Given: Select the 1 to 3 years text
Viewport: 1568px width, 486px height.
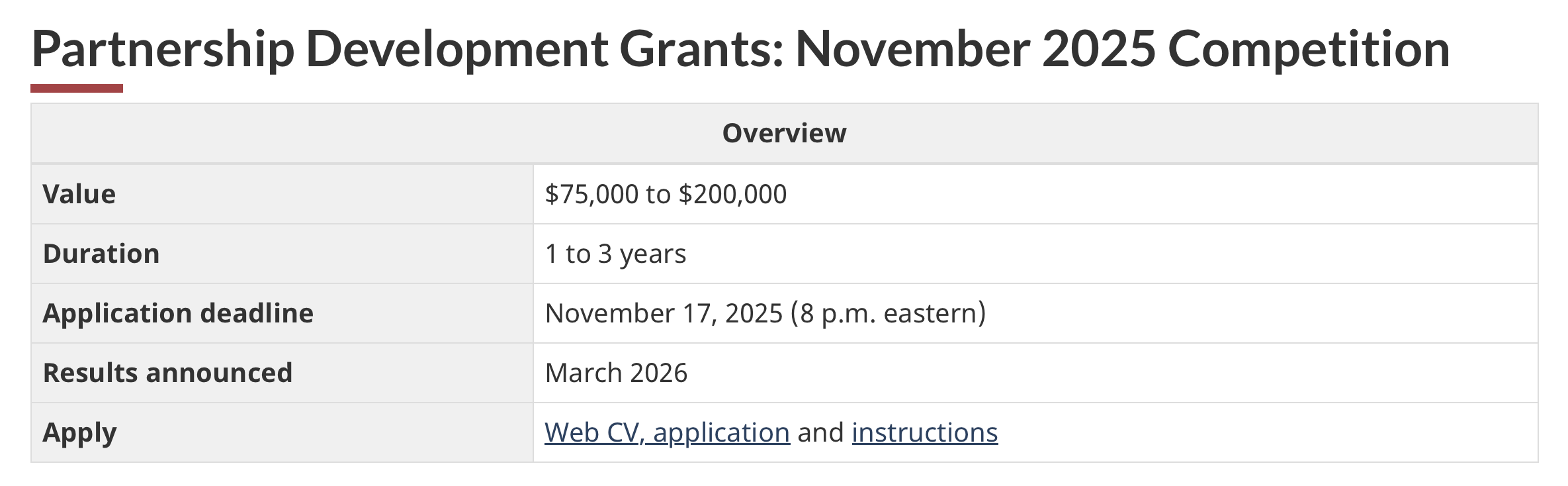Looking at the screenshot, I should [x=615, y=254].
